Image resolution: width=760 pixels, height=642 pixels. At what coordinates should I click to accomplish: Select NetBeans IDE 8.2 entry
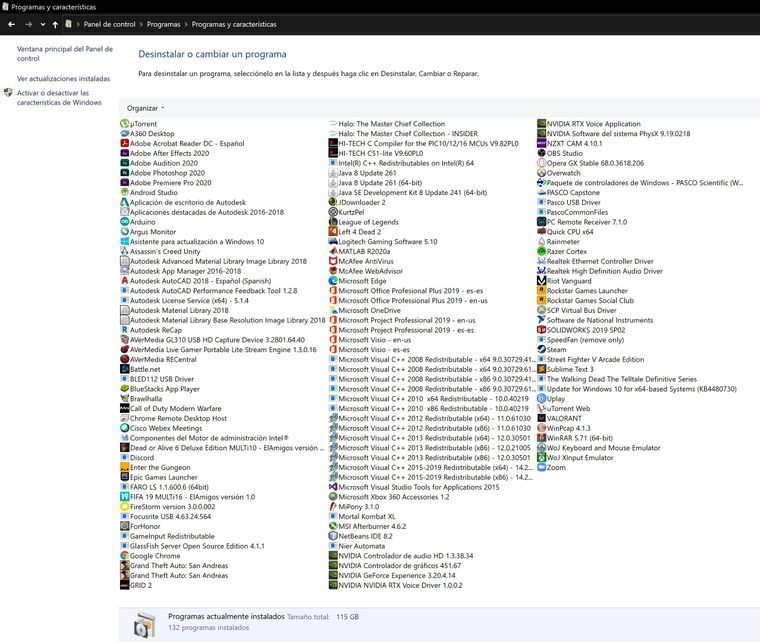361,536
